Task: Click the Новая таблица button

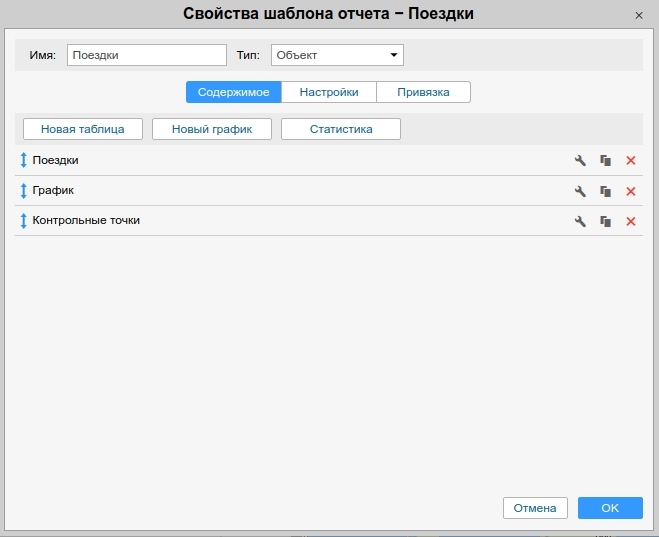Action: coord(83,129)
